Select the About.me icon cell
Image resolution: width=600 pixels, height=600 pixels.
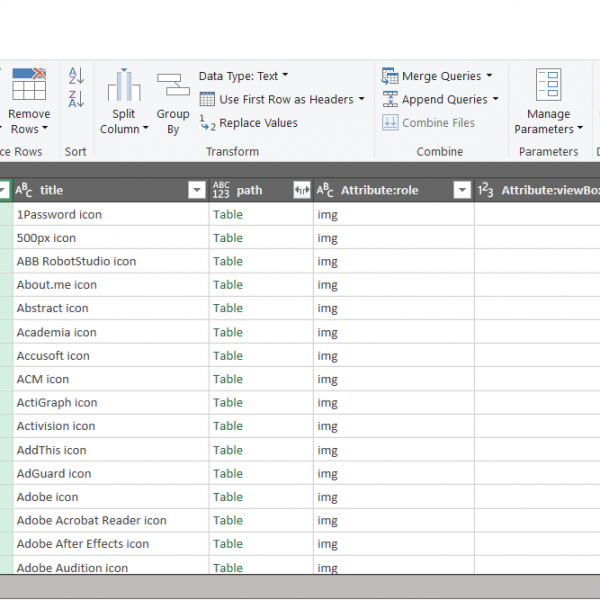click(111, 285)
